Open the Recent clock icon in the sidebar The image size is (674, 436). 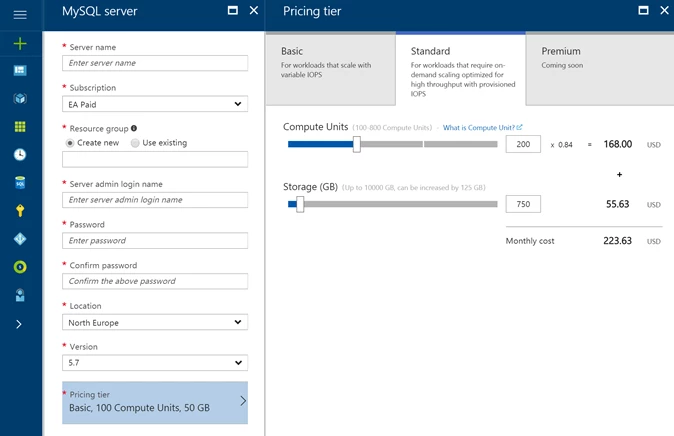point(20,154)
